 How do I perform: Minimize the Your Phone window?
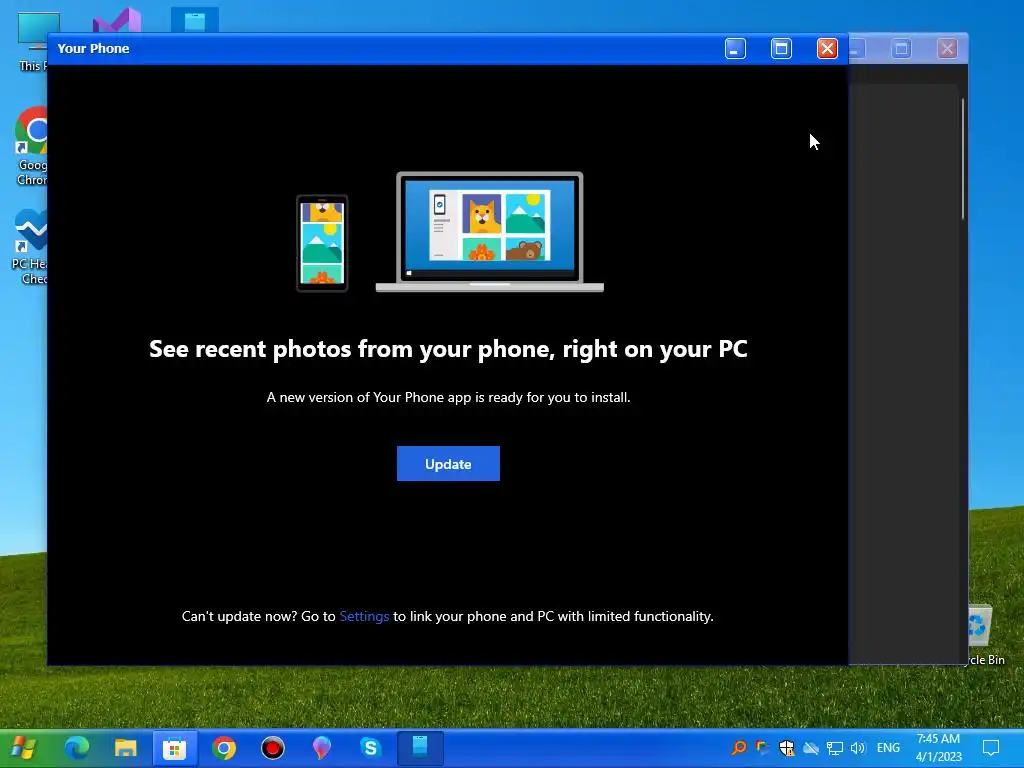click(735, 48)
